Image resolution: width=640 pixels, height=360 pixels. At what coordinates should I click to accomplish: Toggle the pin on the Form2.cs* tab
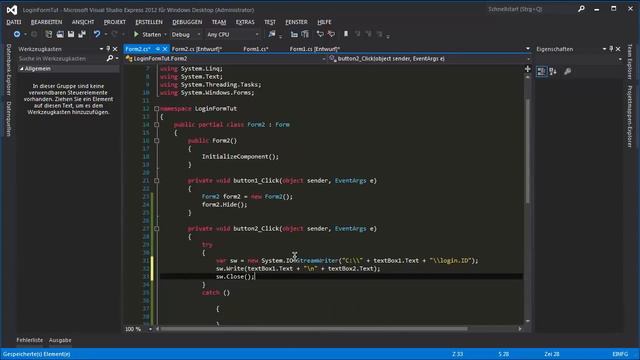pyautogui.click(x=158, y=49)
